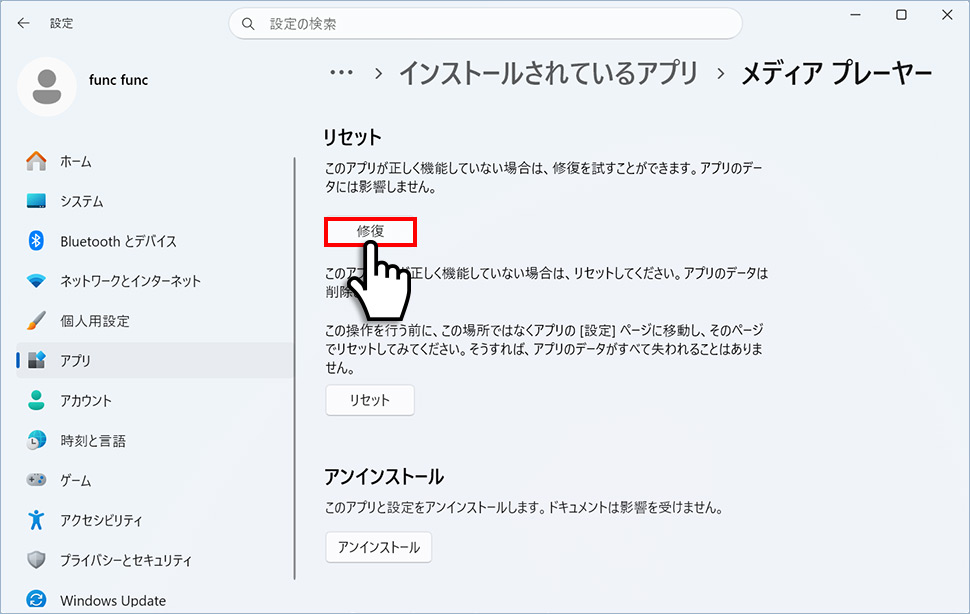
Task: Click the システム monitor icon
Action: 36,201
